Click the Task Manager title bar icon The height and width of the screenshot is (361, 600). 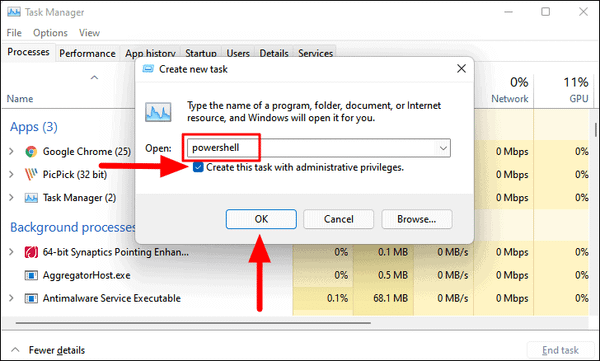(14, 12)
